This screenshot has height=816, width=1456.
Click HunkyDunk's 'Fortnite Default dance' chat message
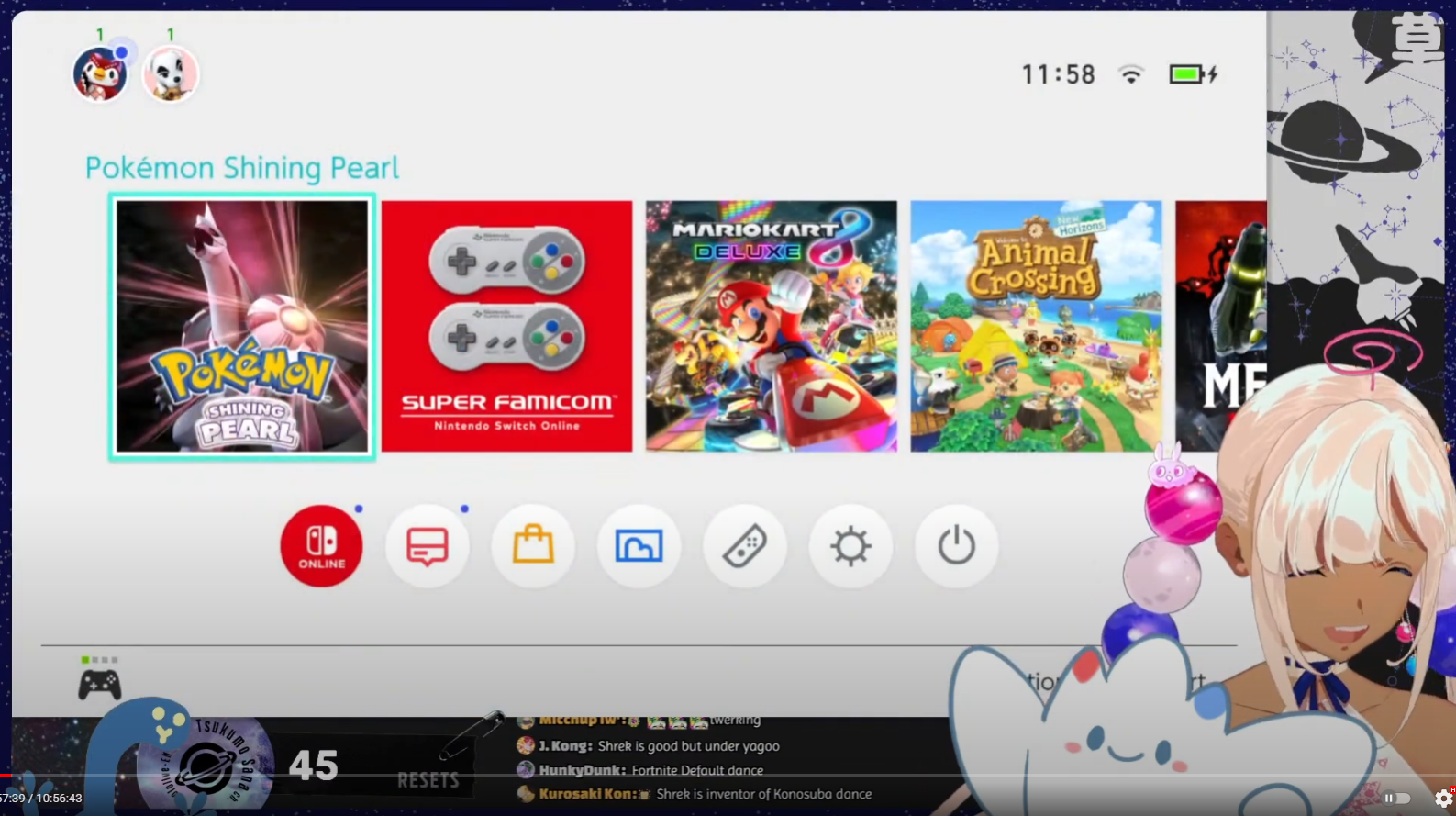coord(640,770)
